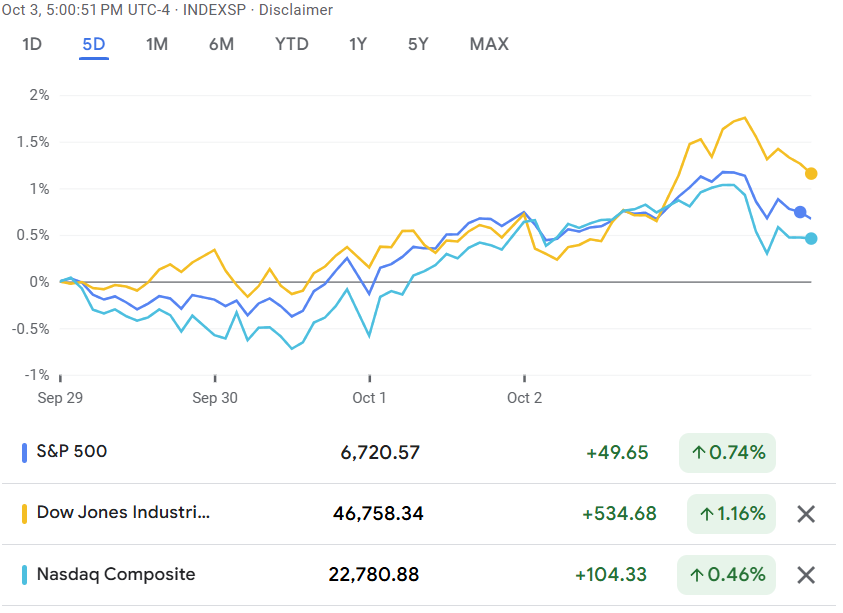Open the Dow Jones Industrial row
The width and height of the screenshot is (843, 613).
pos(124,513)
